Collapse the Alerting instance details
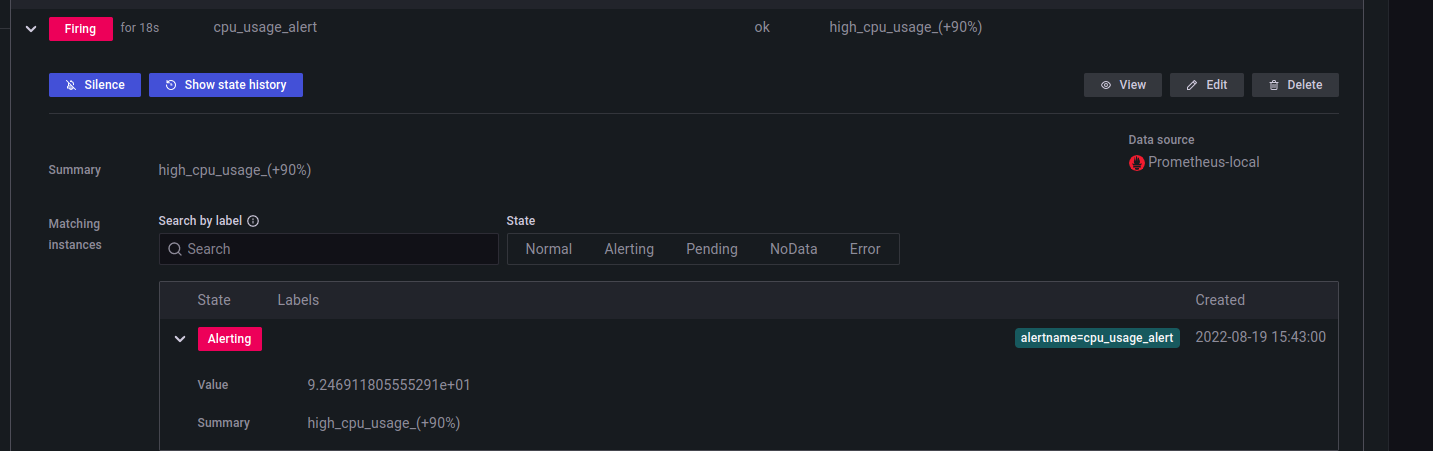This screenshot has height=451, width=1433. pyautogui.click(x=180, y=339)
